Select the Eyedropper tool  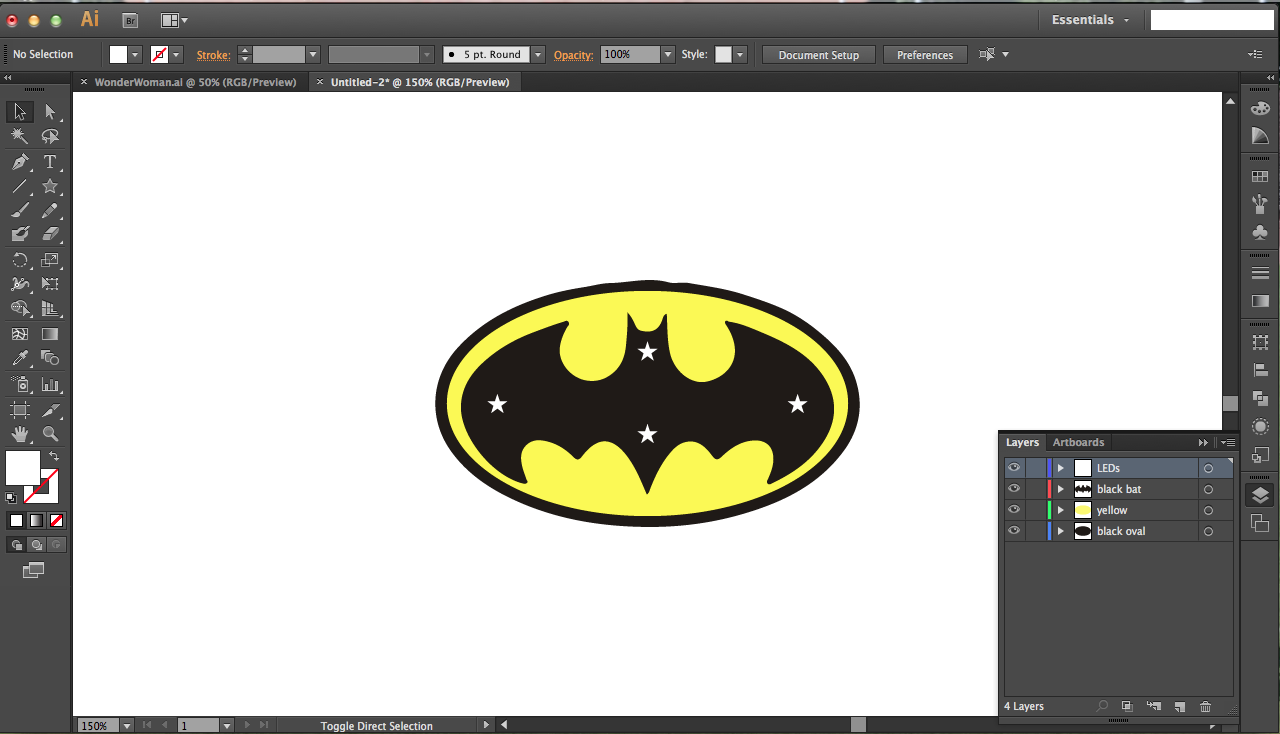click(20, 358)
